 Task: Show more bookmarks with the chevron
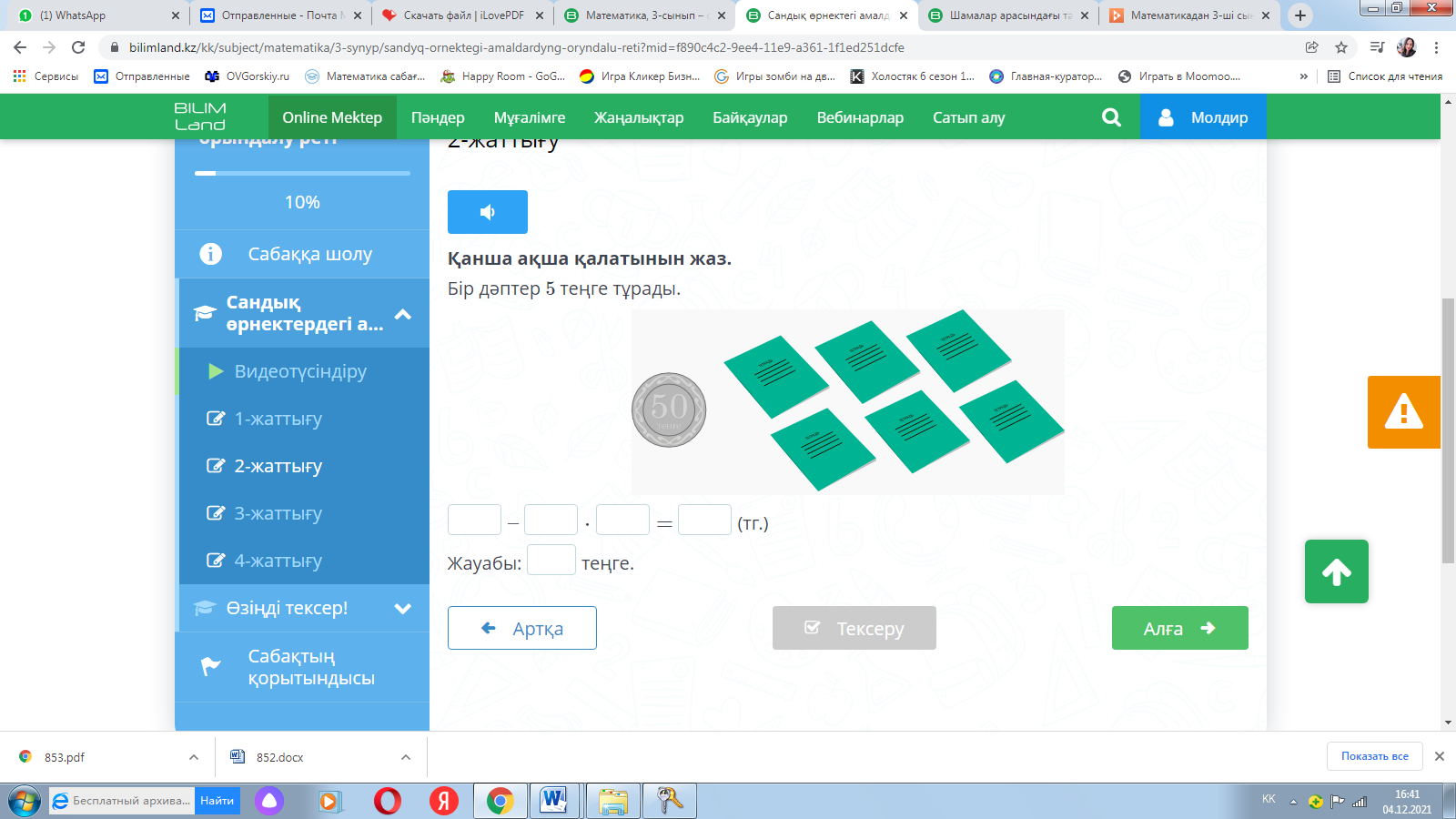click(1304, 76)
